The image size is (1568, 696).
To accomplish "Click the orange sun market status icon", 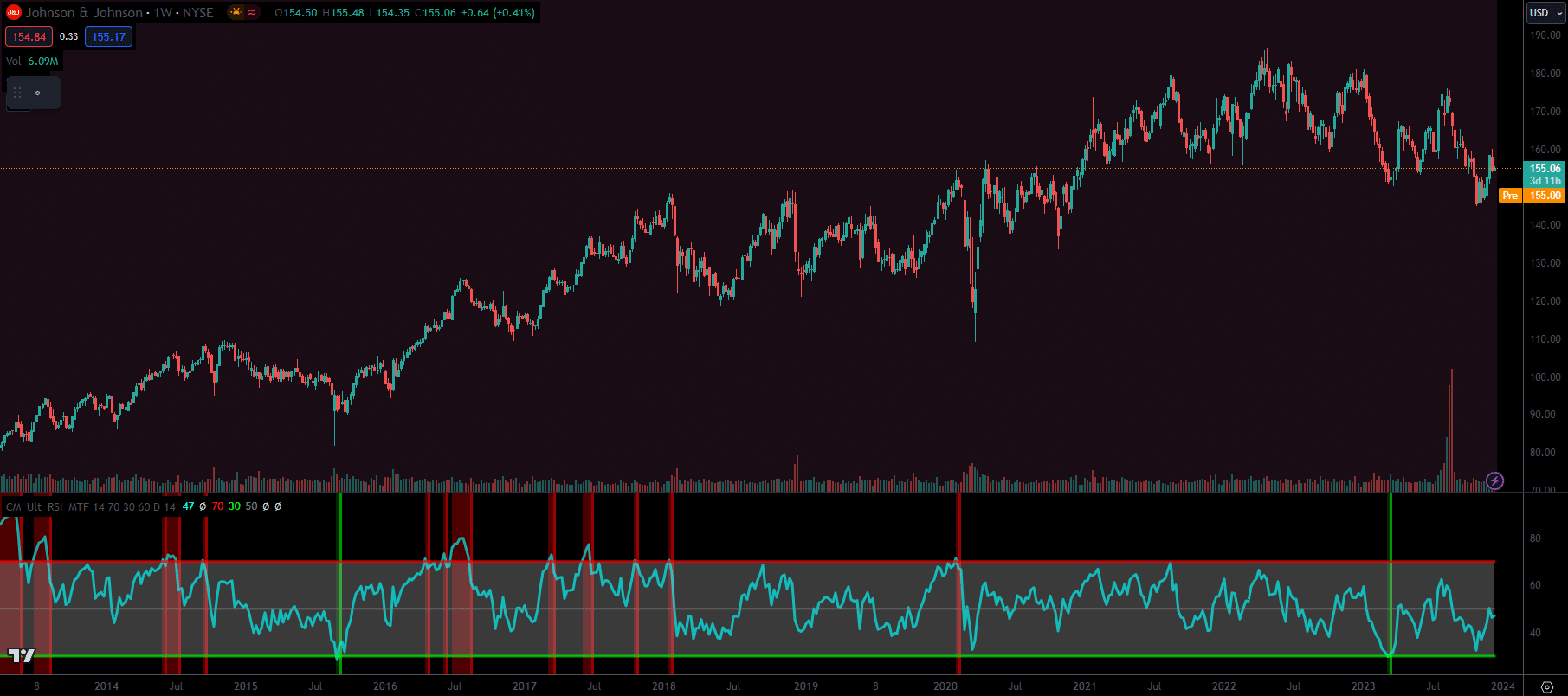I will coord(236,12).
